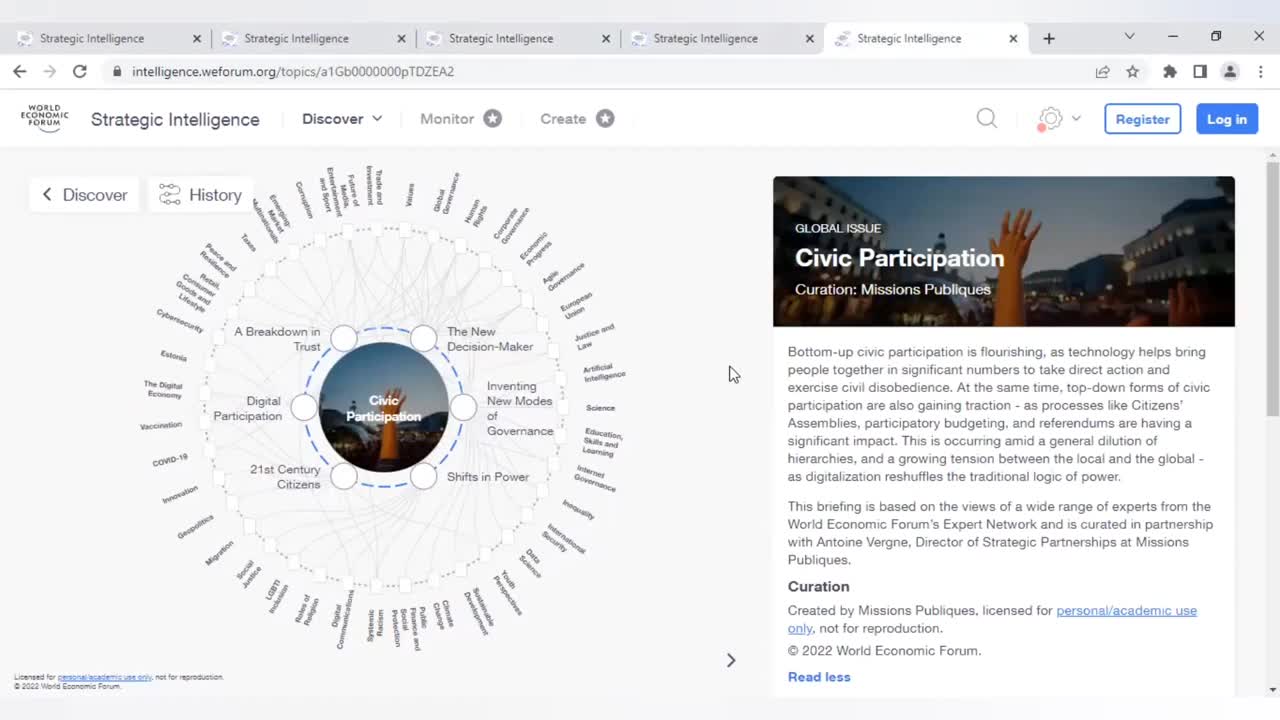The height and width of the screenshot is (720, 1280).
Task: Open the tab search chevron in title bar
Action: [1129, 36]
